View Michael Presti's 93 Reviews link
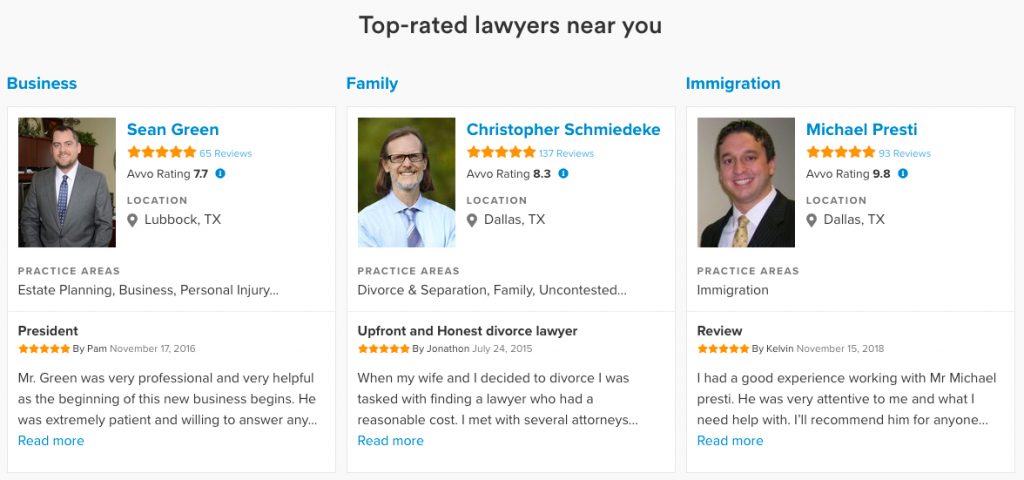The width and height of the screenshot is (1024, 480). click(904, 154)
